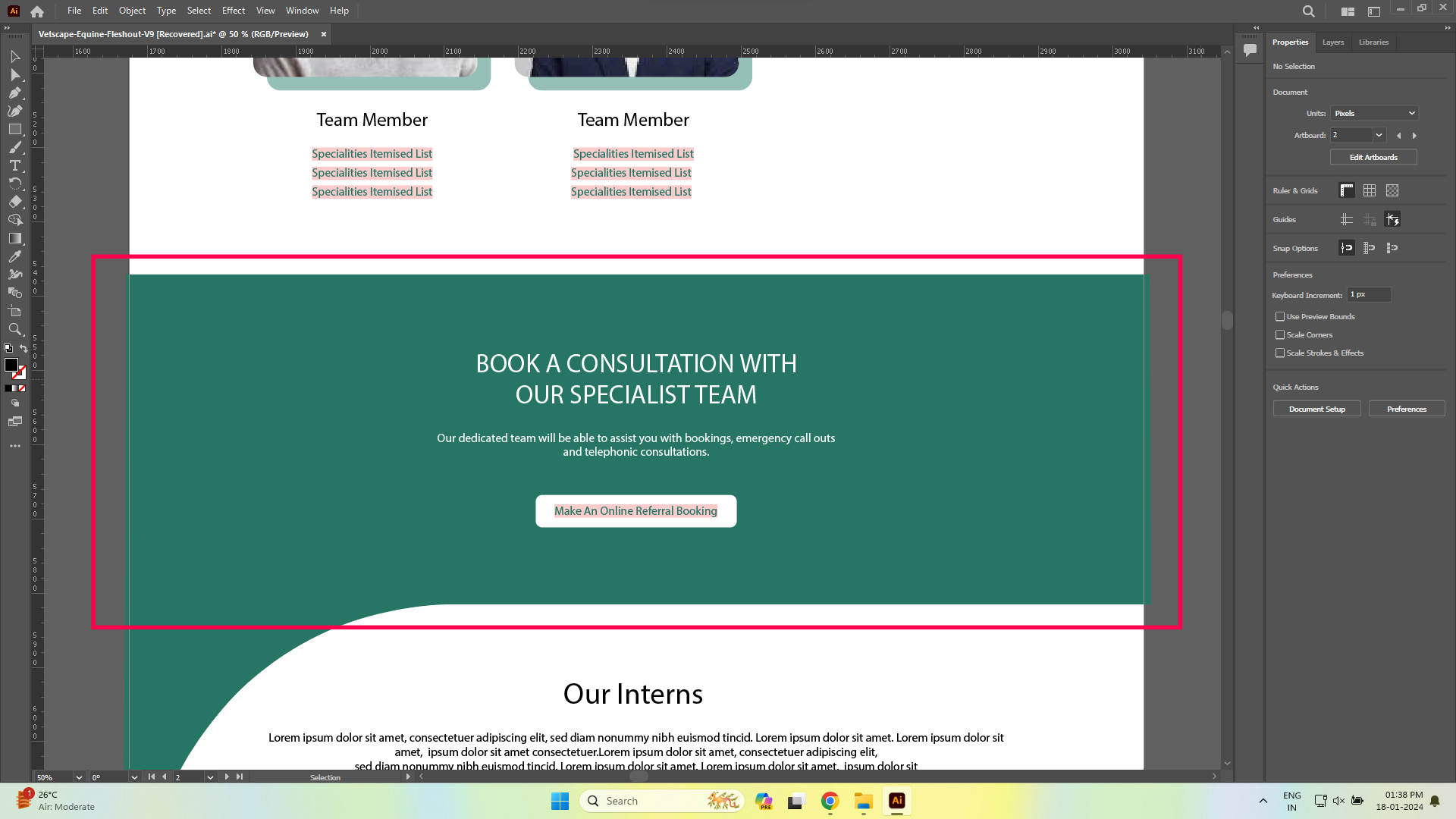Select the Pen tool

14,93
